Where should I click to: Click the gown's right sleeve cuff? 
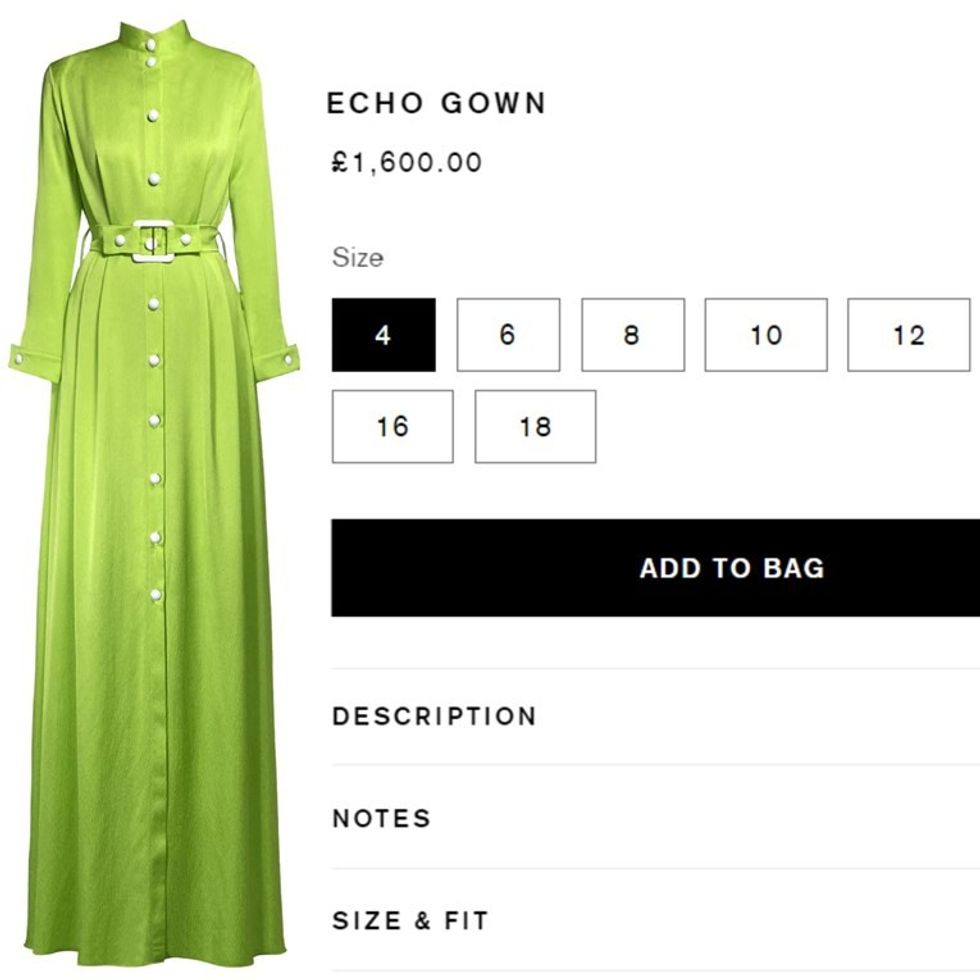pos(276,361)
